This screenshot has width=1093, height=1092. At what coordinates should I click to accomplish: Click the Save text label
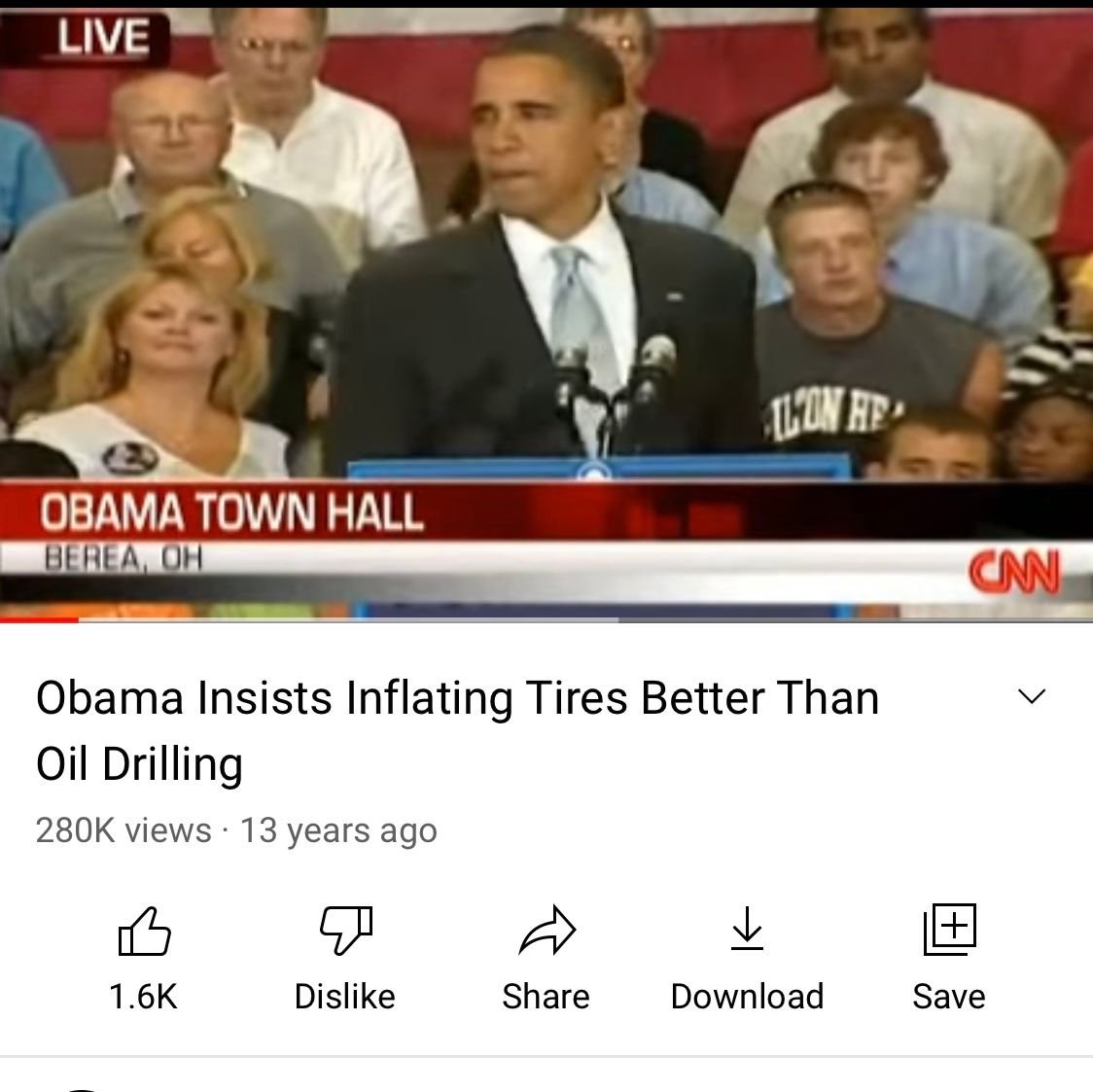[949, 996]
